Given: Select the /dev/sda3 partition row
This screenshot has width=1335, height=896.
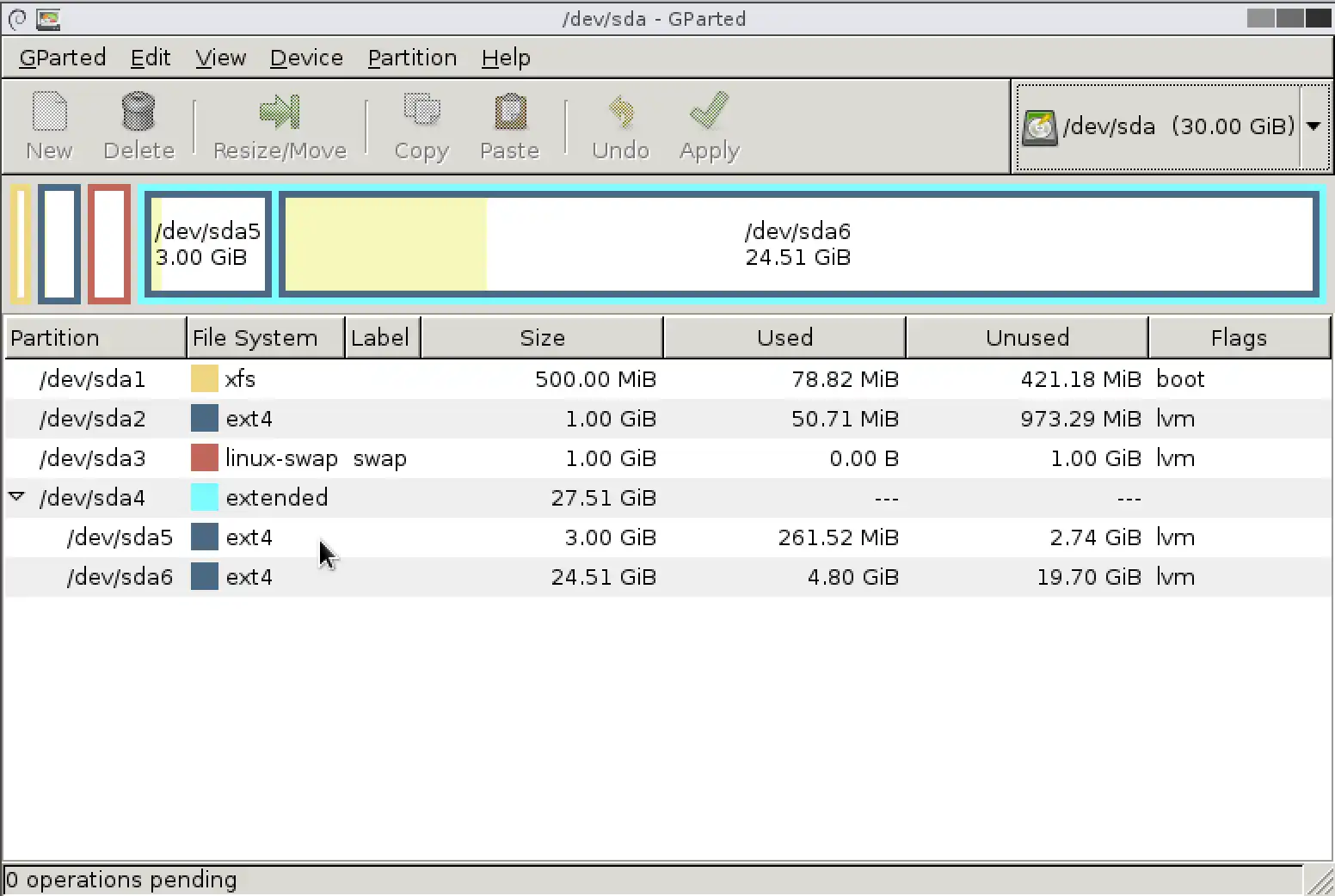Looking at the screenshot, I should coord(667,457).
